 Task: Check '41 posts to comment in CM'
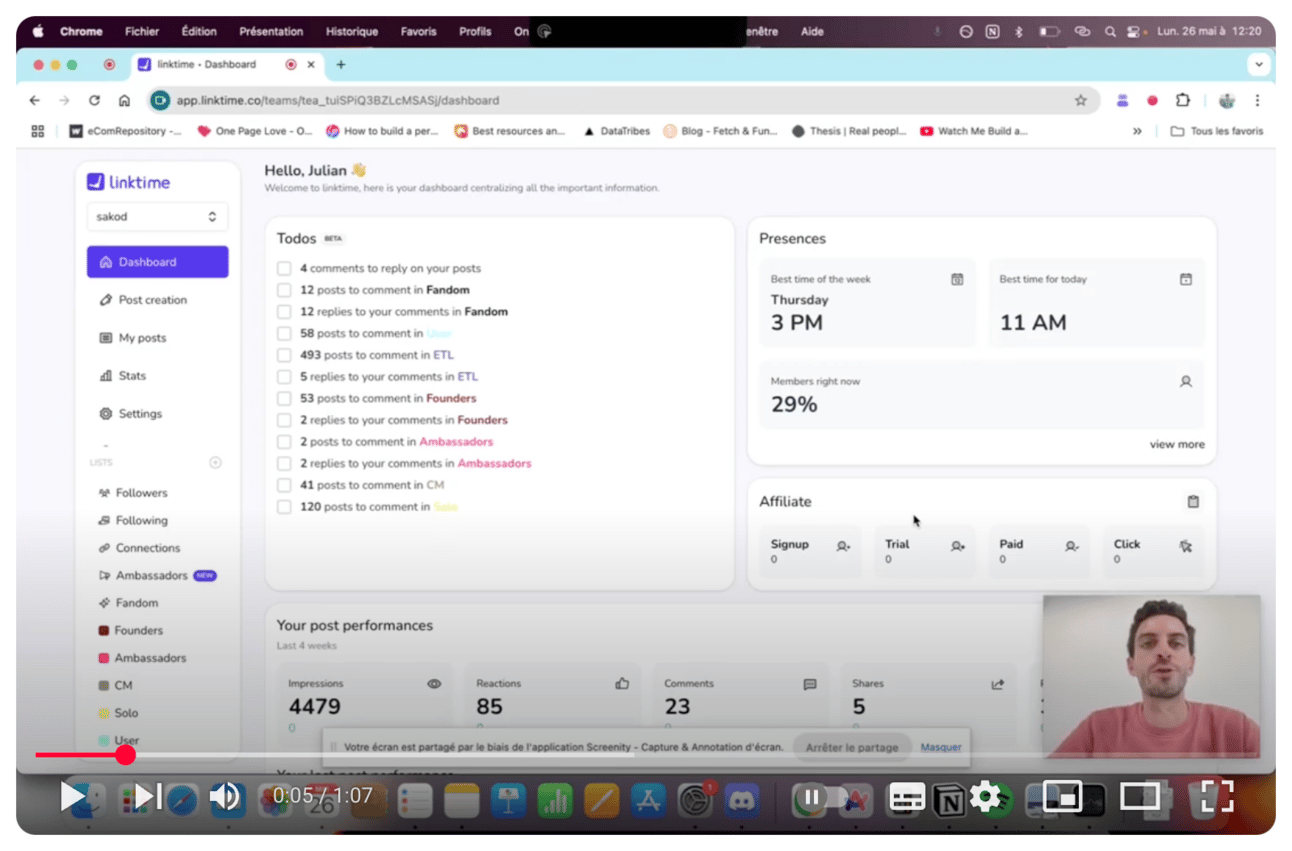pyautogui.click(x=284, y=485)
